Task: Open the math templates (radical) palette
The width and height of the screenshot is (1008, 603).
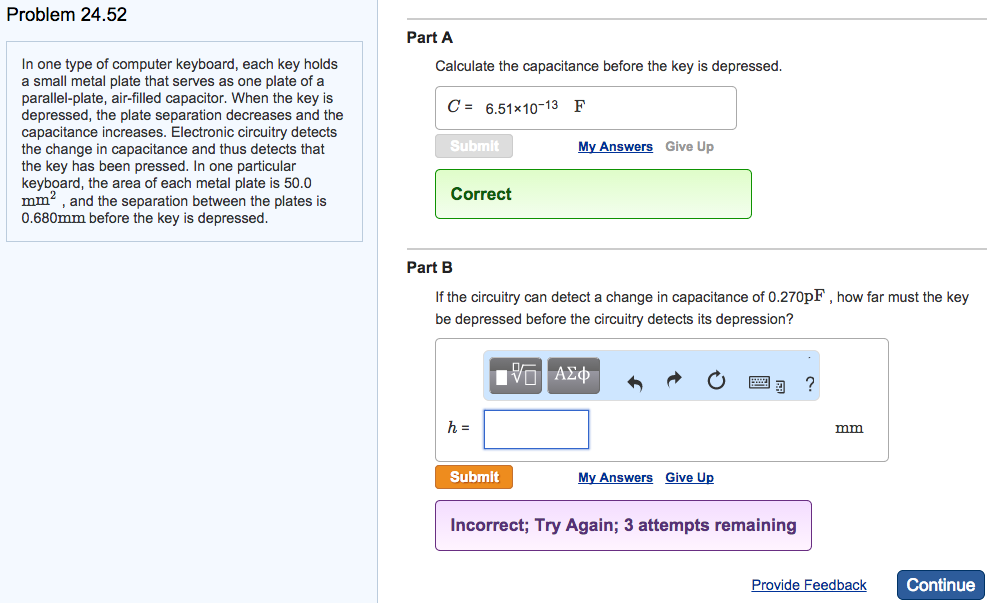Action: coord(516,375)
